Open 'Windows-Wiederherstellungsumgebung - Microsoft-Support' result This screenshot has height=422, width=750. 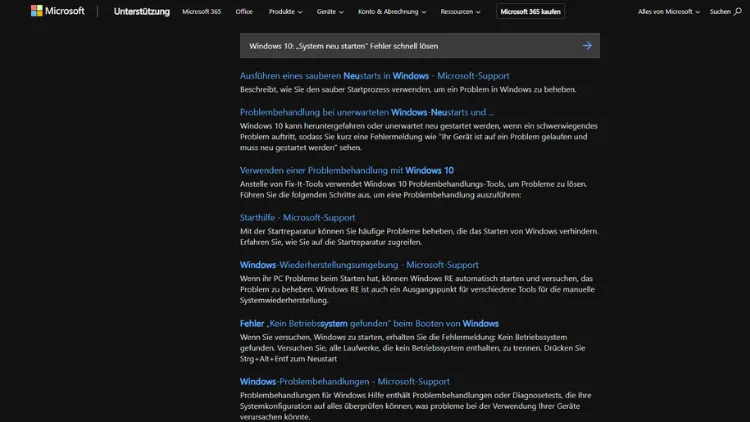359,265
